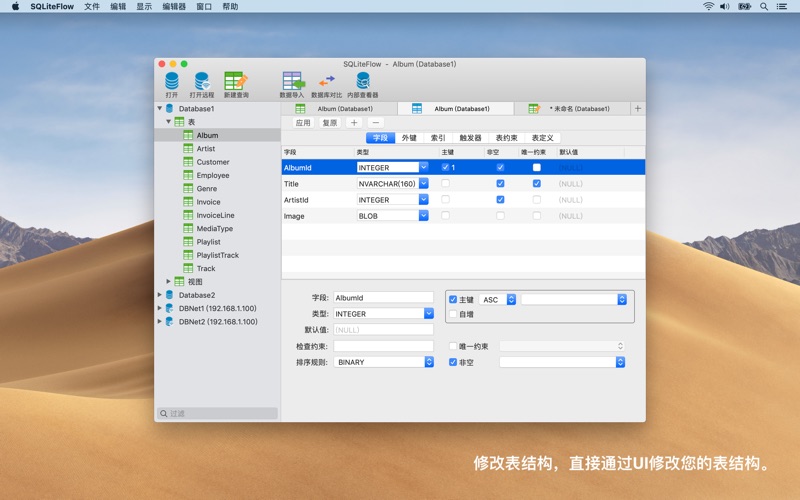Click the 数据导入 (Data Import) toolbar icon
This screenshot has width=800, height=500.
tap(292, 82)
